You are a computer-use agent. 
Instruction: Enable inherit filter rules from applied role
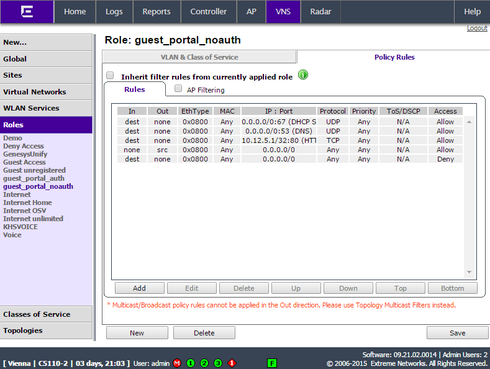[x=110, y=75]
